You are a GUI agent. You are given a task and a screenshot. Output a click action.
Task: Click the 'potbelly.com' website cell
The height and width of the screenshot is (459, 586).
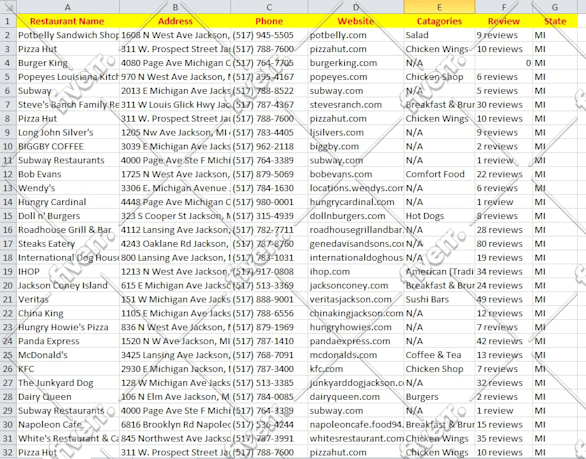pos(356,35)
